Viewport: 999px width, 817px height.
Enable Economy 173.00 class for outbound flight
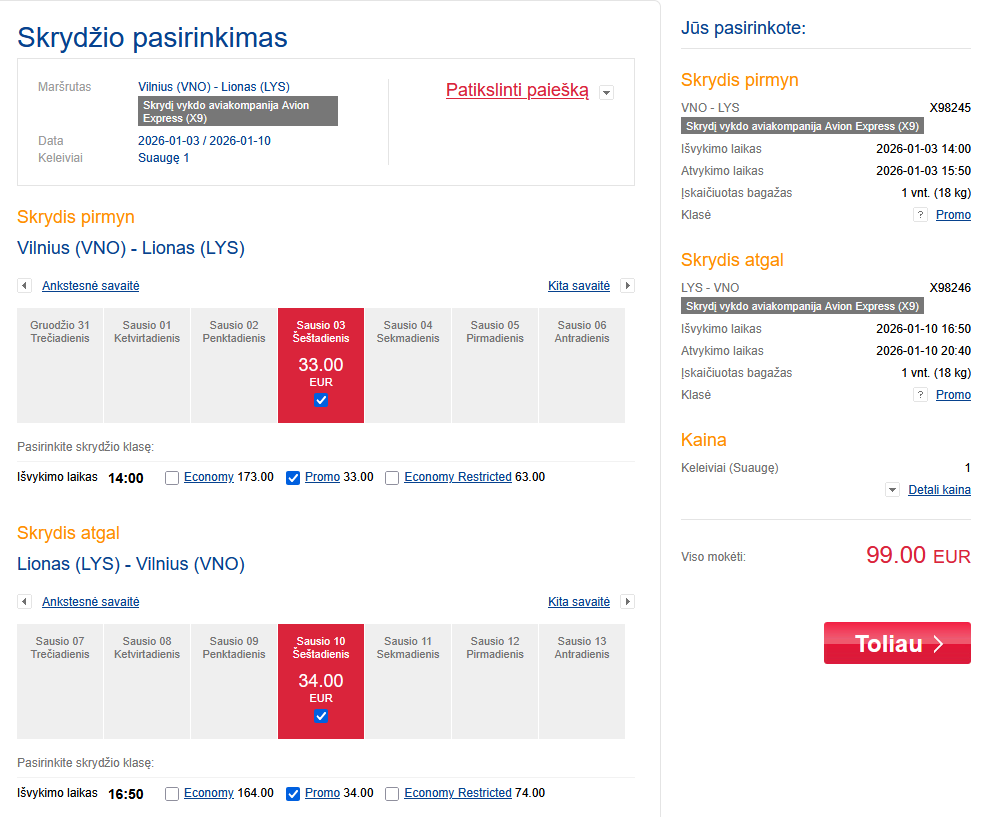pos(172,478)
